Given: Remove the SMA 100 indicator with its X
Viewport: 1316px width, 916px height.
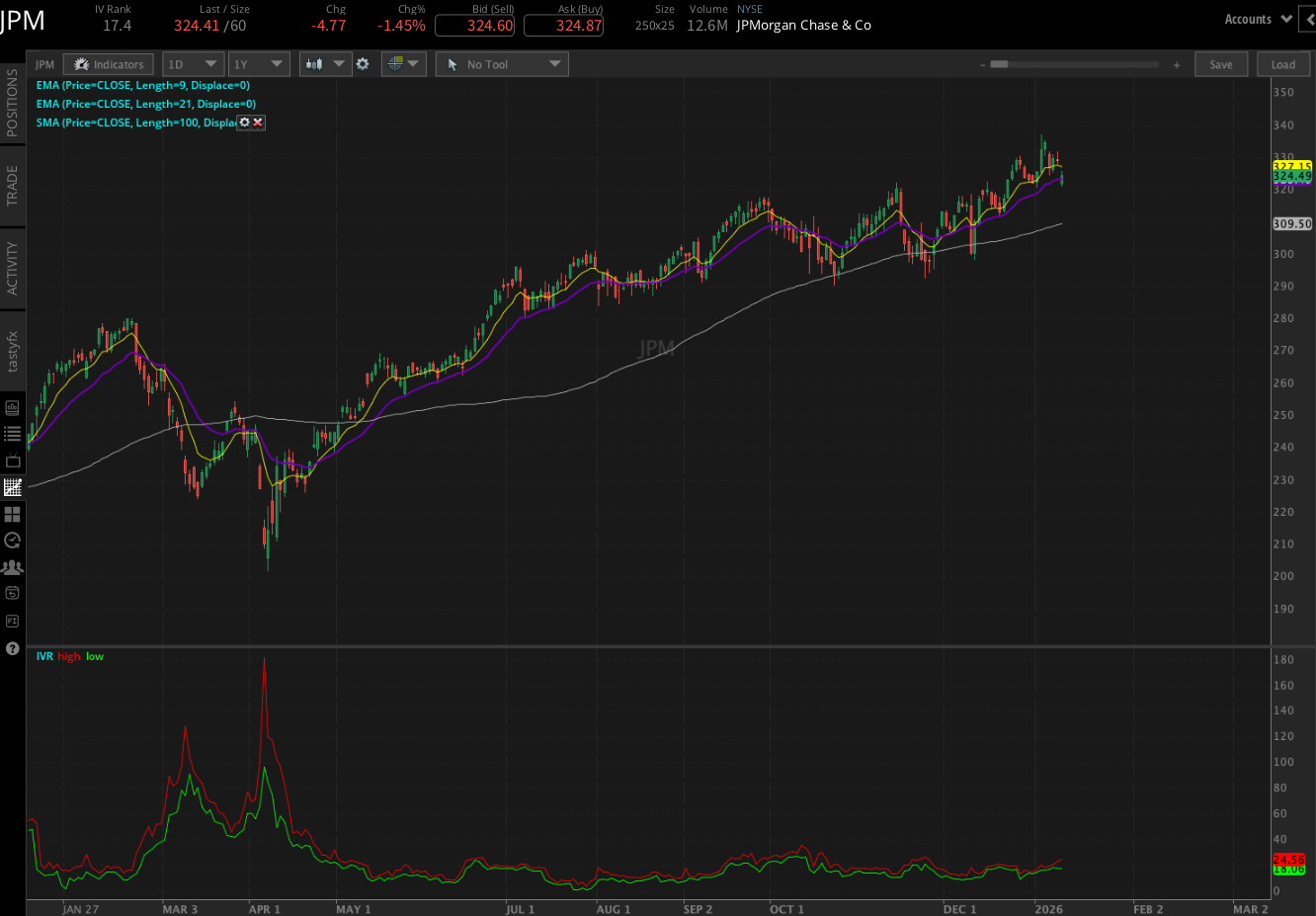Looking at the screenshot, I should 257,123.
